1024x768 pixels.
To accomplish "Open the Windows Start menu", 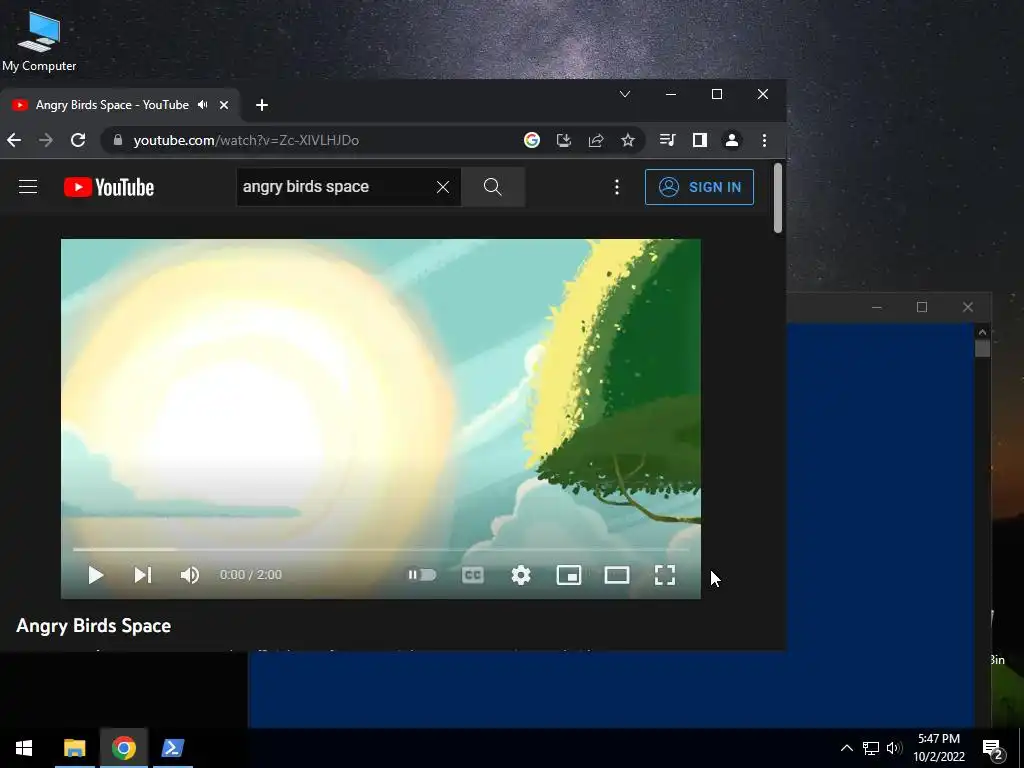I will pos(24,748).
